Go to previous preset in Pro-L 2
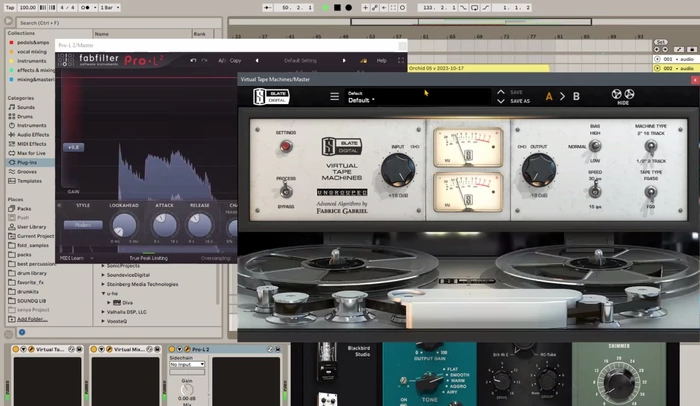Screen dimensions: 700x406 tap(257, 60)
